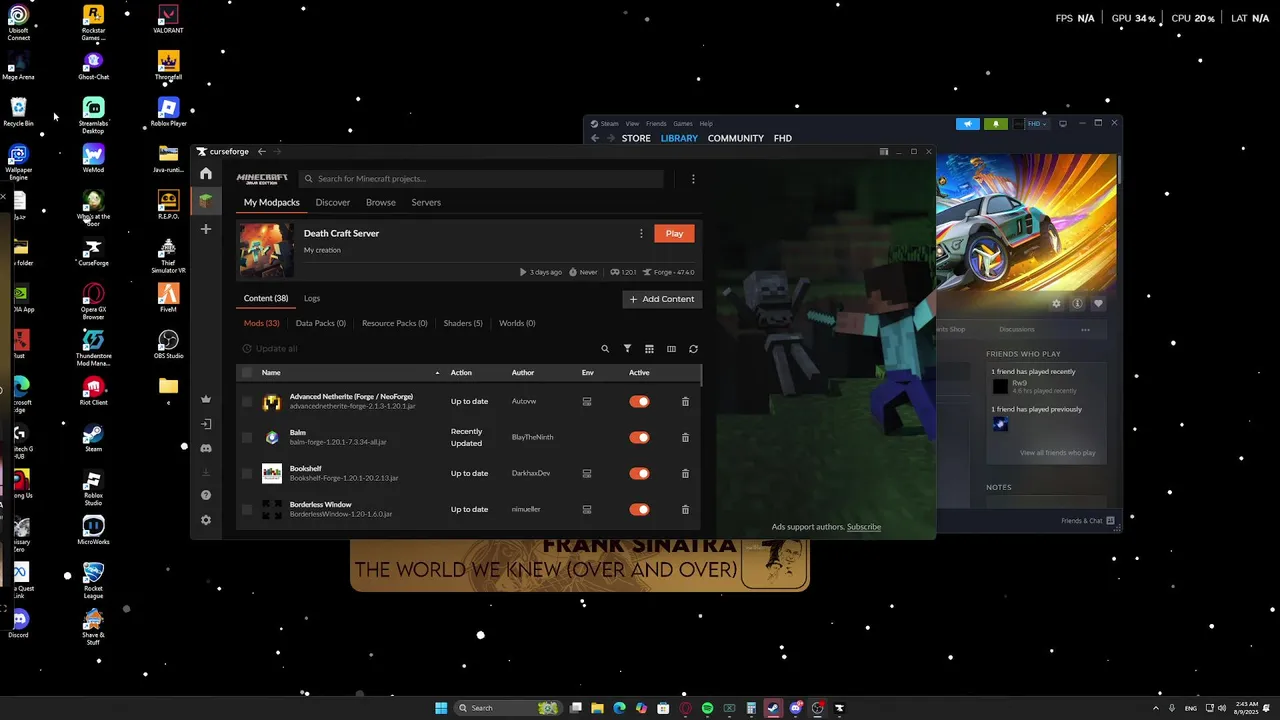Open the filter funnel icon above mods table
The image size is (1280, 720).
coord(627,349)
